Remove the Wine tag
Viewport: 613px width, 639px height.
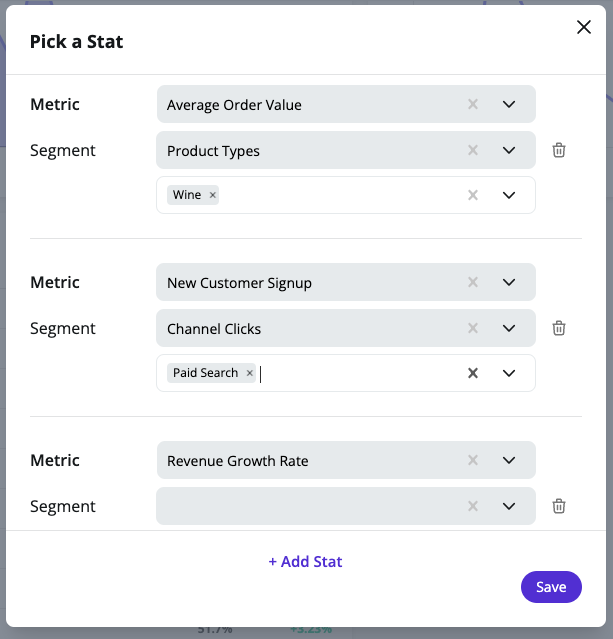(x=213, y=195)
